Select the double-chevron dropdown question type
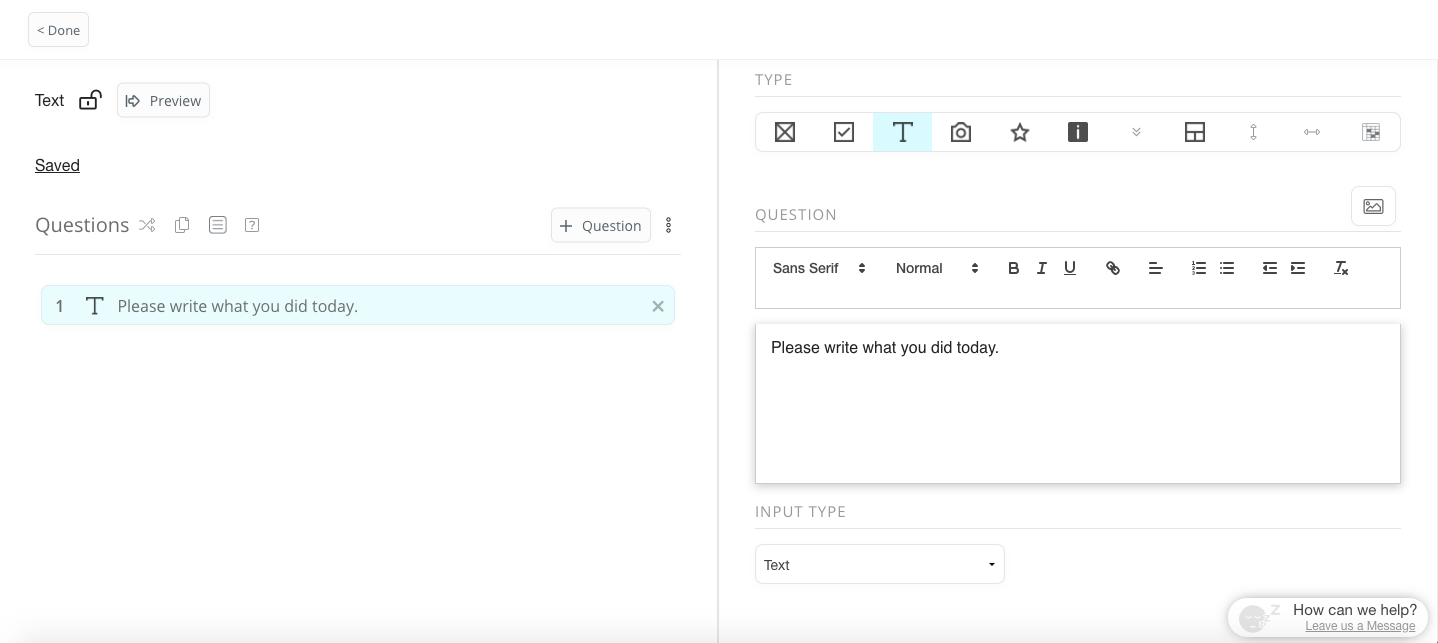The width and height of the screenshot is (1438, 643). point(1136,132)
